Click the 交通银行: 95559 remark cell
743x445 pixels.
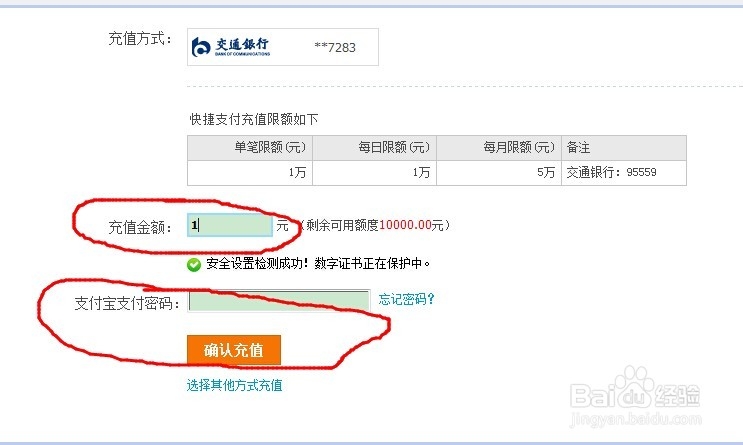click(x=624, y=173)
